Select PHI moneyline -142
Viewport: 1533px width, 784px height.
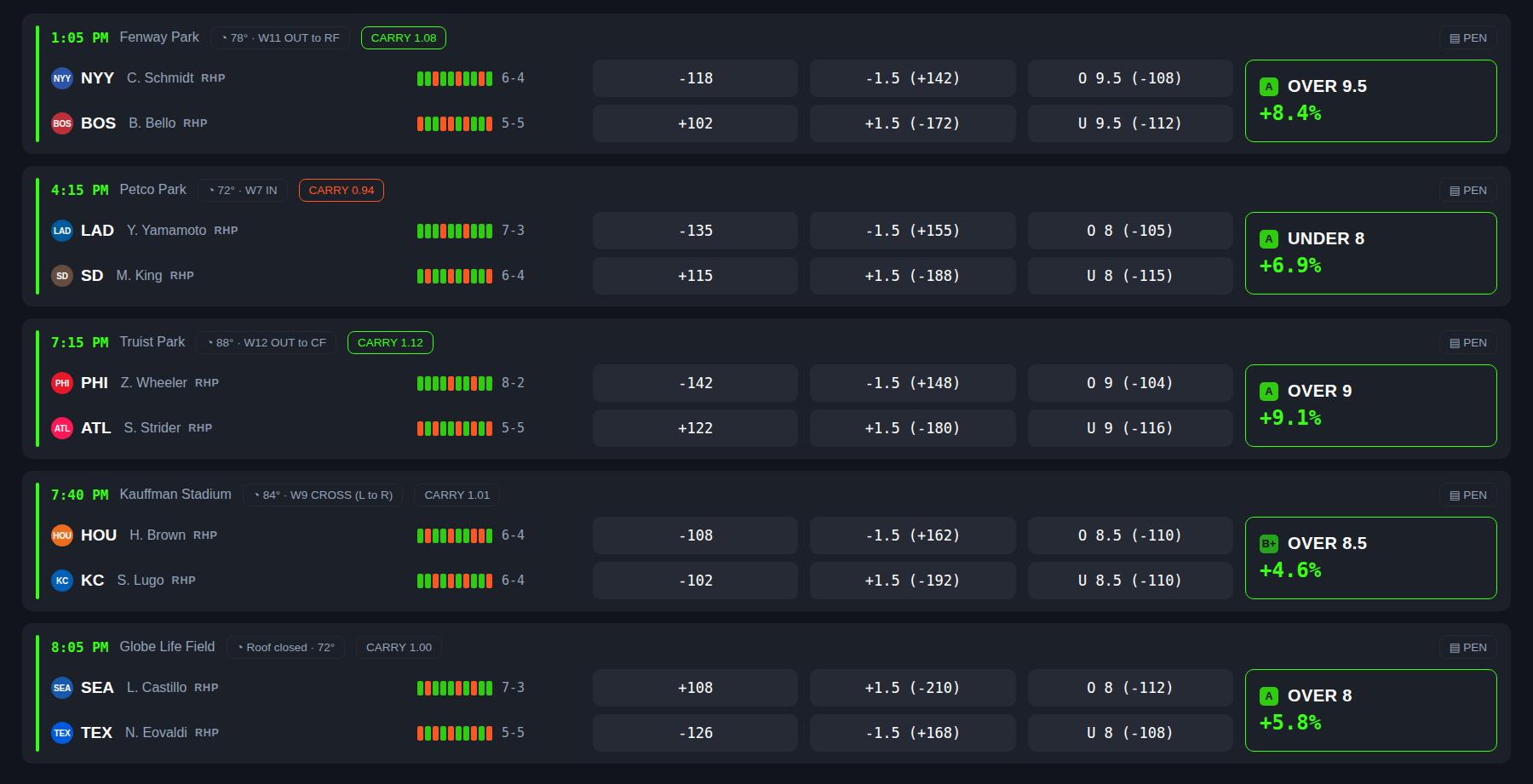[695, 383]
